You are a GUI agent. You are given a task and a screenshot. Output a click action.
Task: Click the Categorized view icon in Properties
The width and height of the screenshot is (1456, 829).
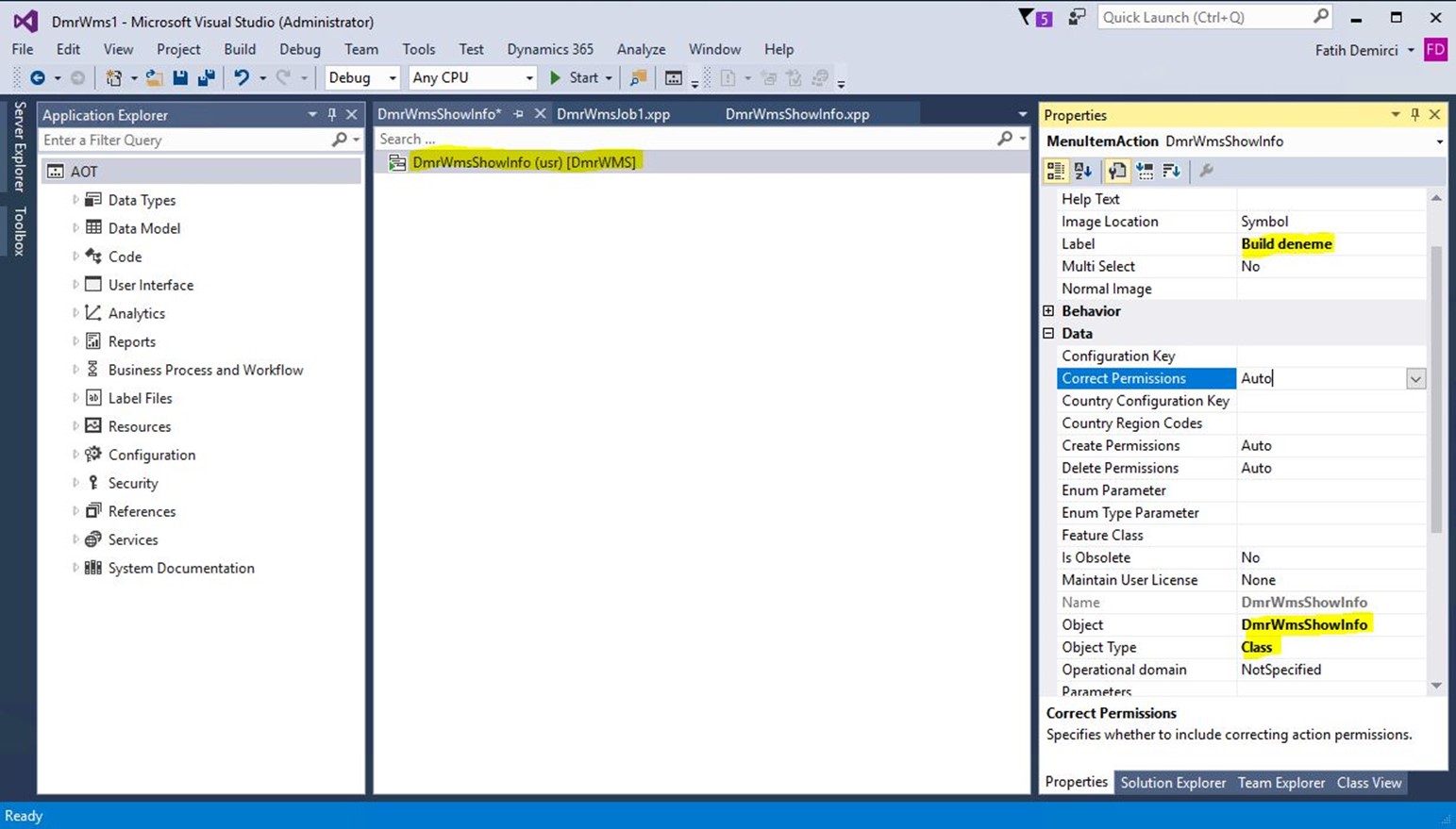coord(1055,171)
